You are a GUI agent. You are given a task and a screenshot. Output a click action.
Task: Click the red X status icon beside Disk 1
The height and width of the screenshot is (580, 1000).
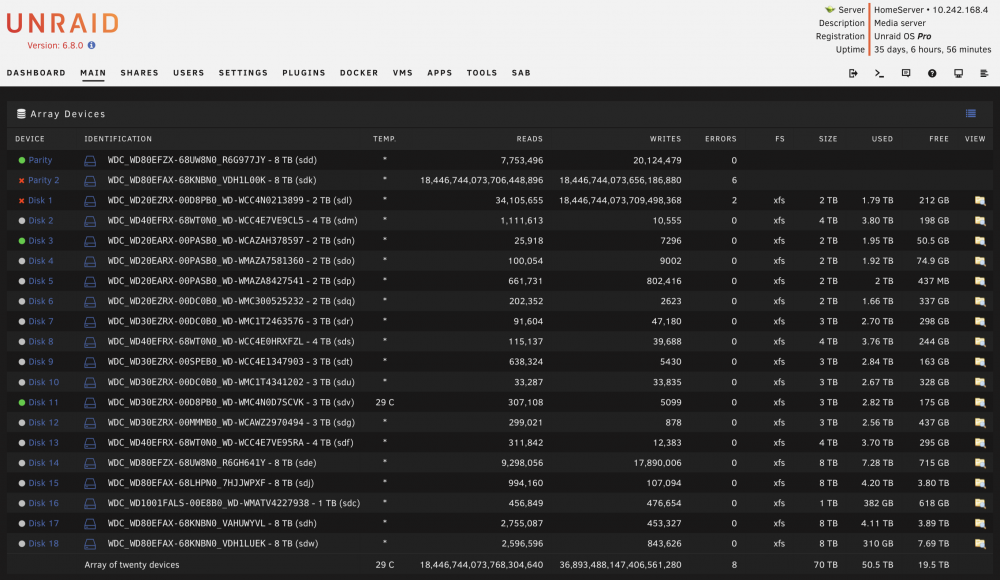point(22,200)
